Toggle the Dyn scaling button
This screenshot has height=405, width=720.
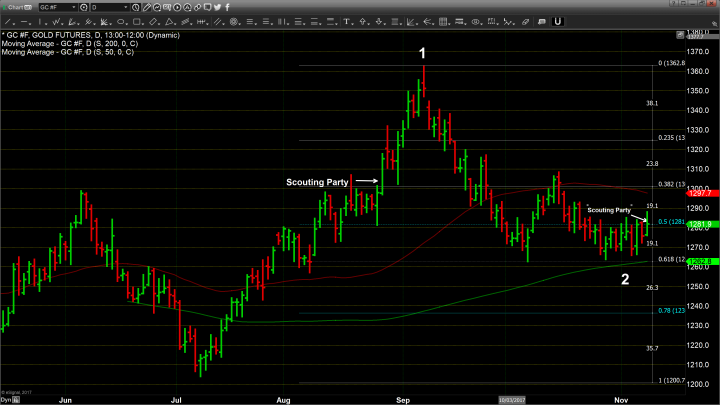(6, 400)
